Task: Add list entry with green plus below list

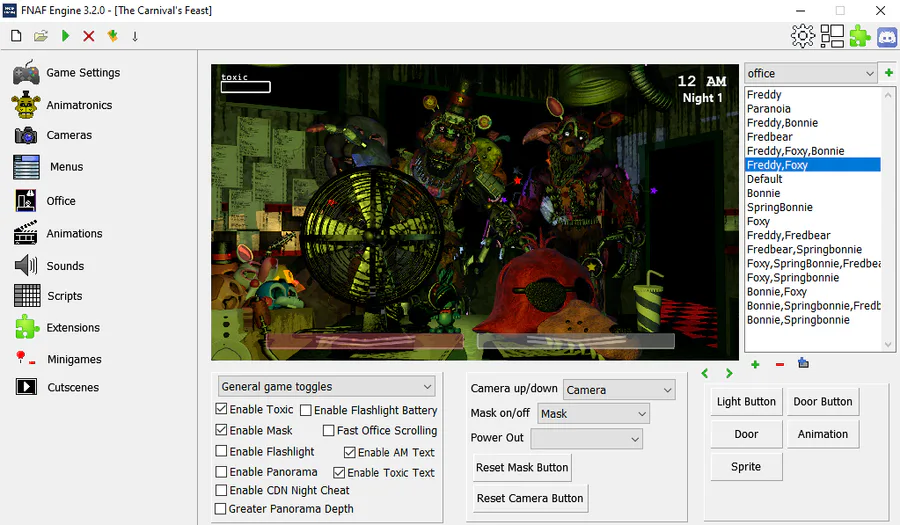Action: tap(755, 364)
